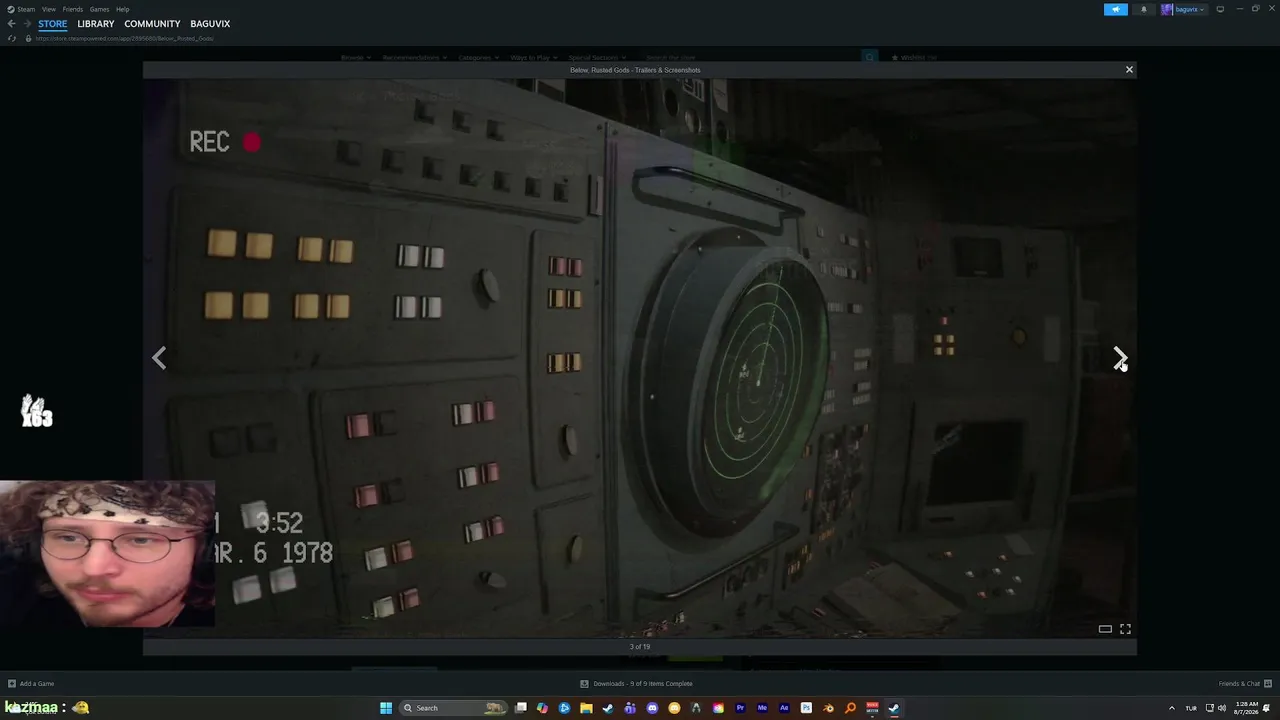Open the BAGUVIX profile tab
1280x720 pixels.
210,24
